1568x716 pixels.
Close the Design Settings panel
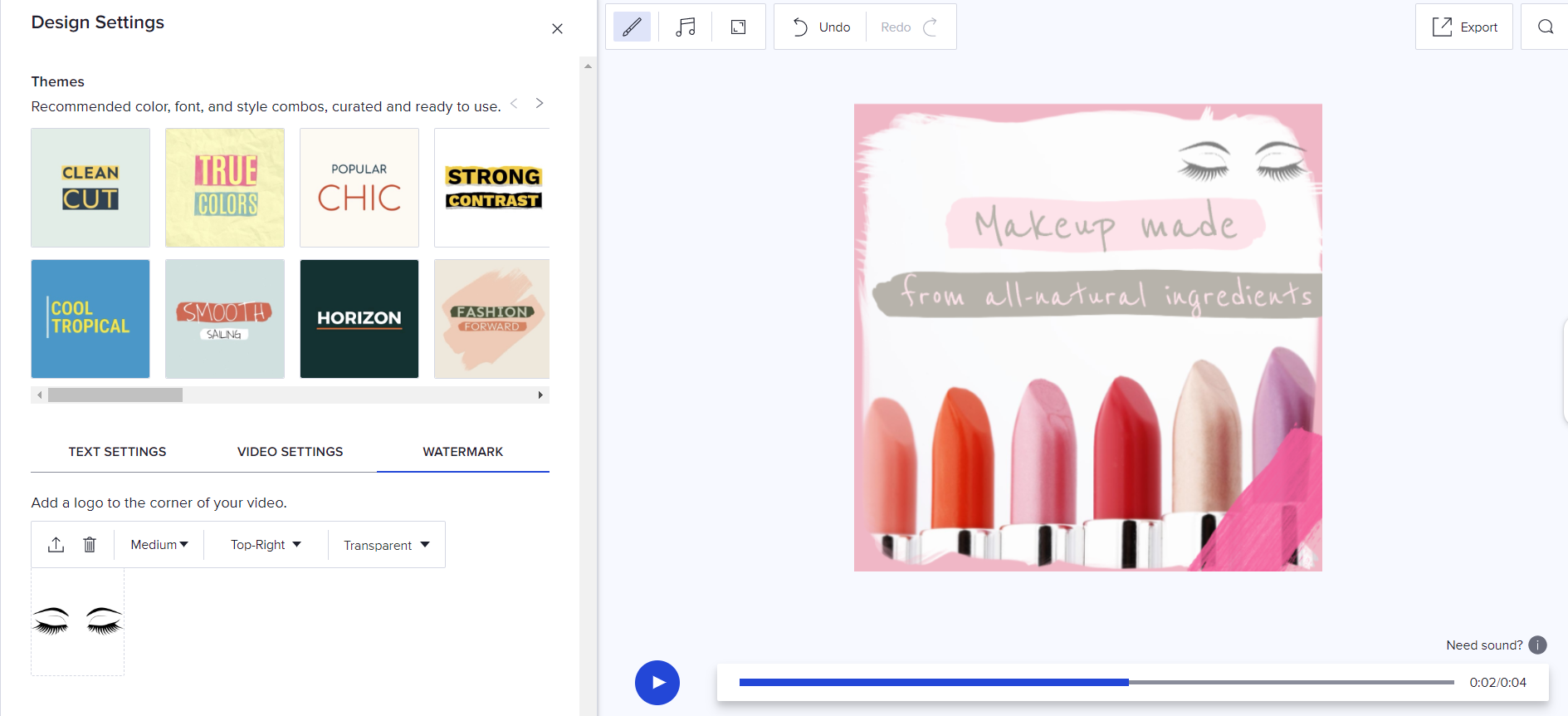(x=557, y=29)
